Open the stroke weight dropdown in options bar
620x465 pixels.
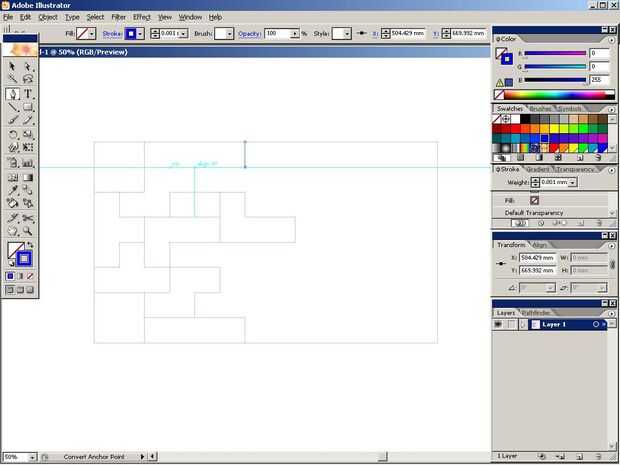(x=183, y=34)
